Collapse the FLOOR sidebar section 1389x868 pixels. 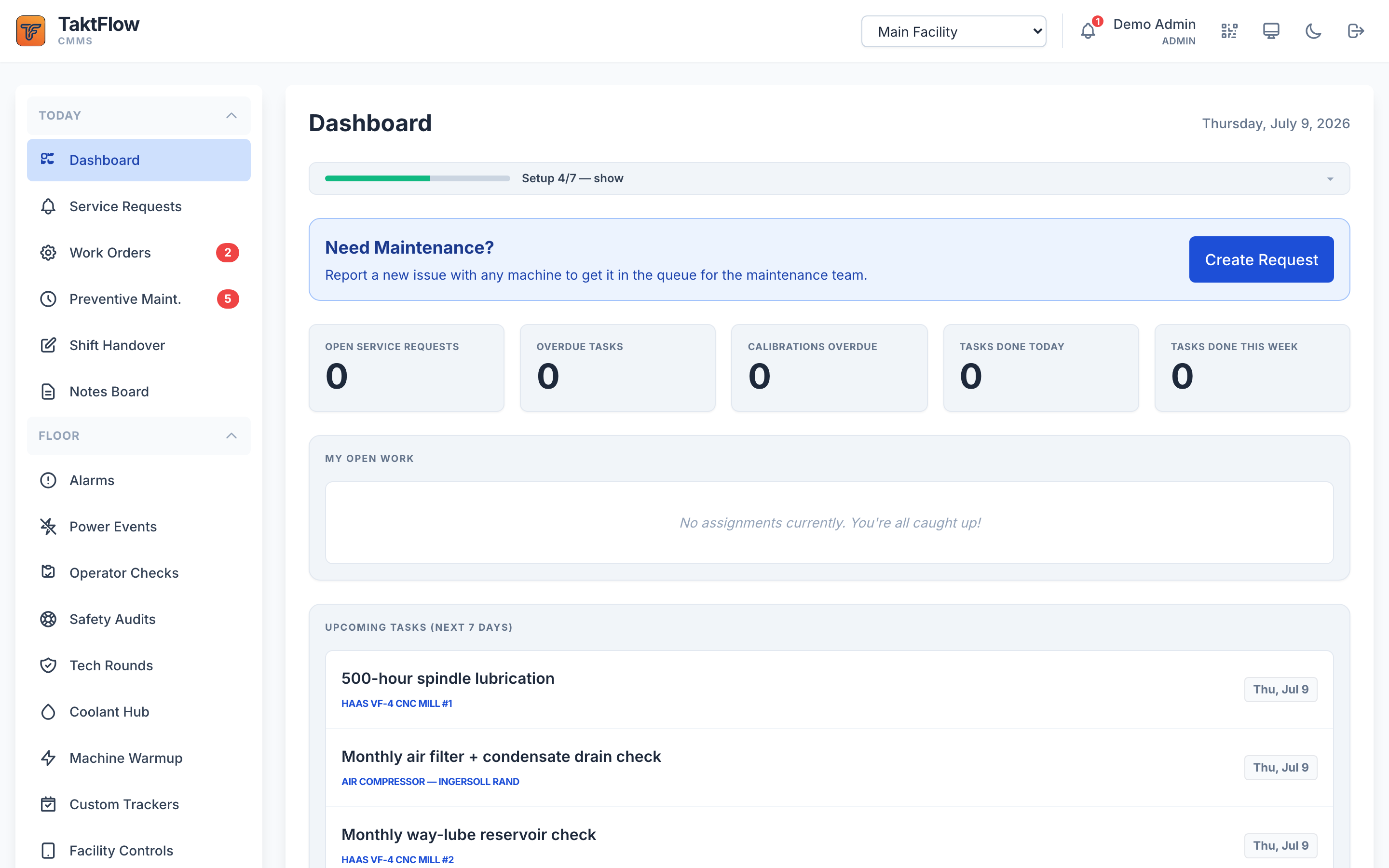[x=139, y=436]
